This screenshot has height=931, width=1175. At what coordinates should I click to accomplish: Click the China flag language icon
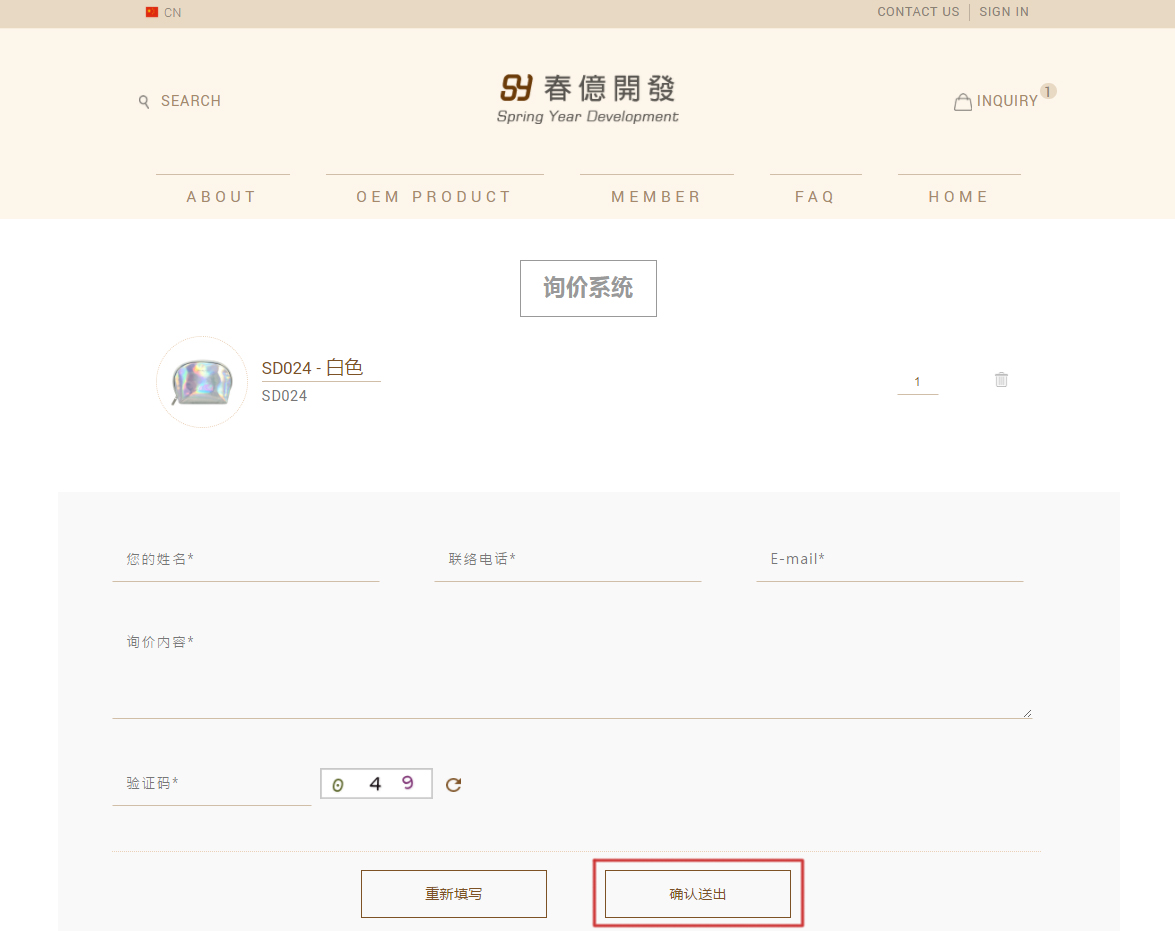click(152, 13)
